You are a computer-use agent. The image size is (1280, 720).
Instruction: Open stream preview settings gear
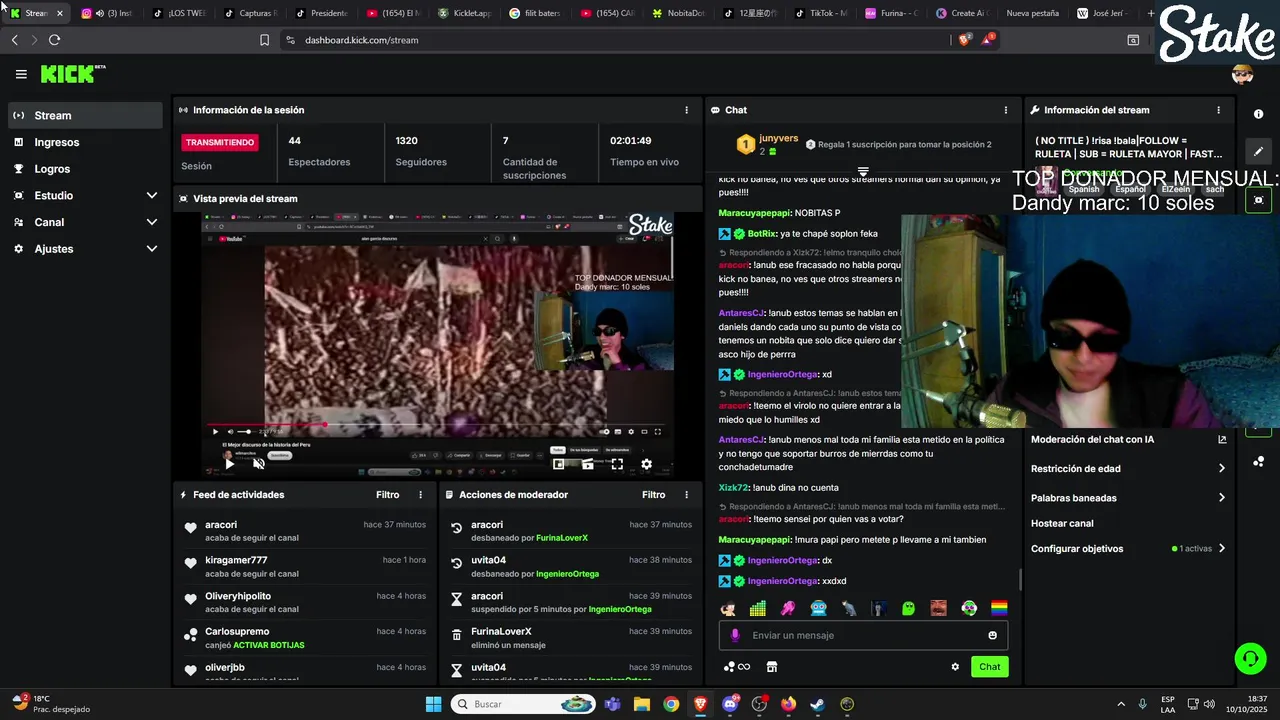tap(646, 464)
